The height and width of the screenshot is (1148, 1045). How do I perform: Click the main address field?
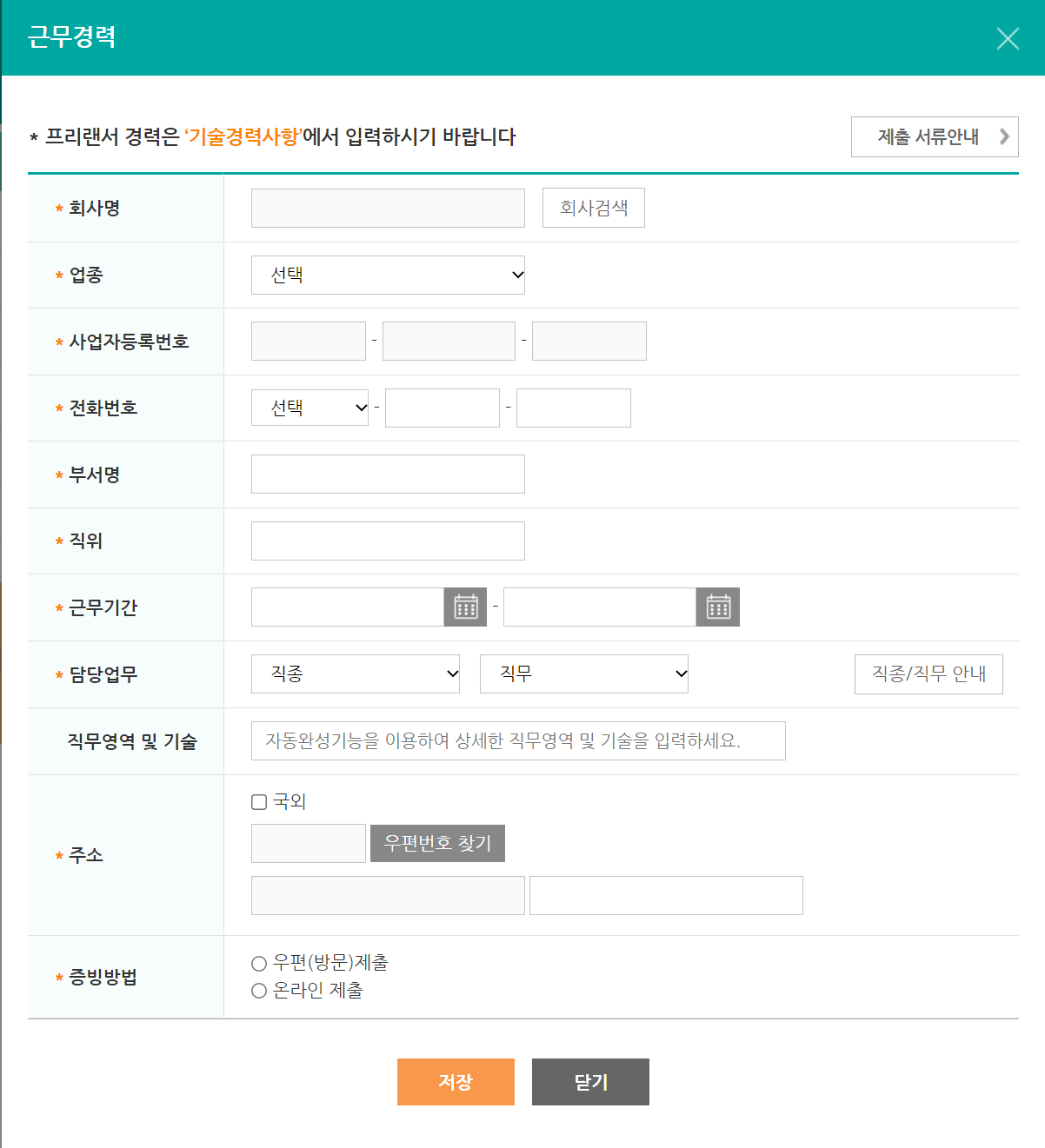click(x=388, y=895)
